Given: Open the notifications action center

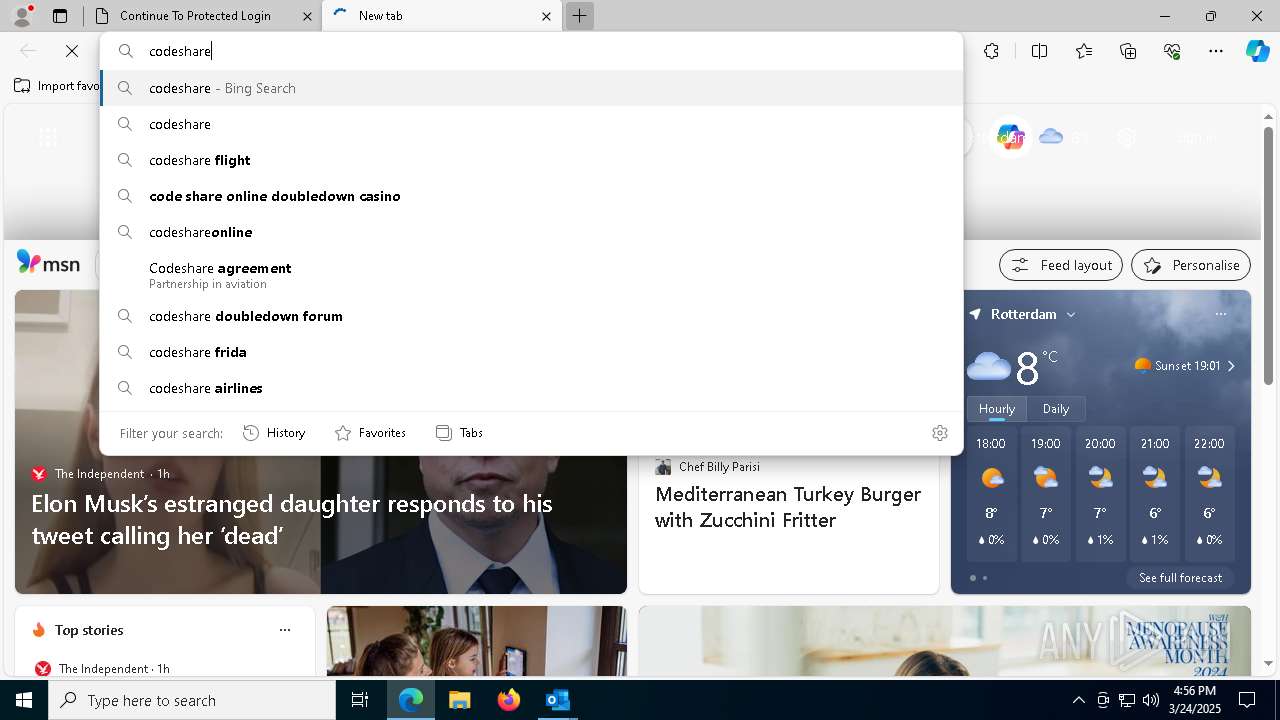Looking at the screenshot, I should 1247,700.
